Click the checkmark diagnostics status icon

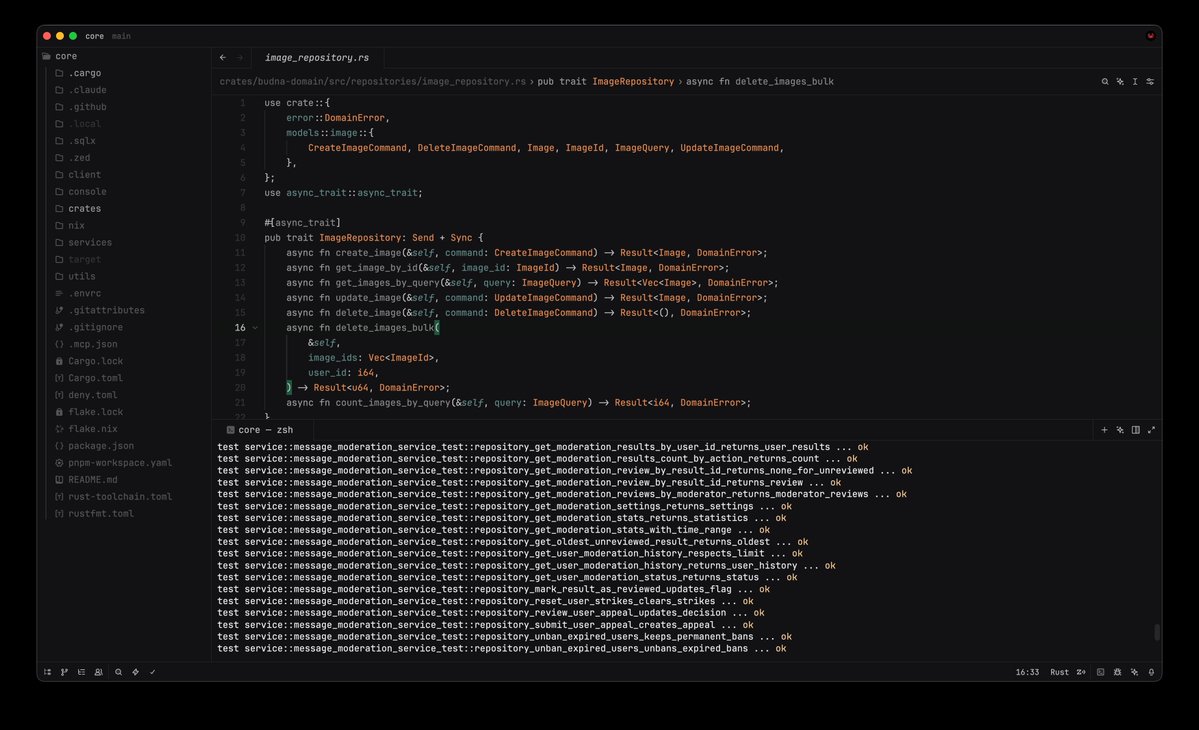point(152,672)
